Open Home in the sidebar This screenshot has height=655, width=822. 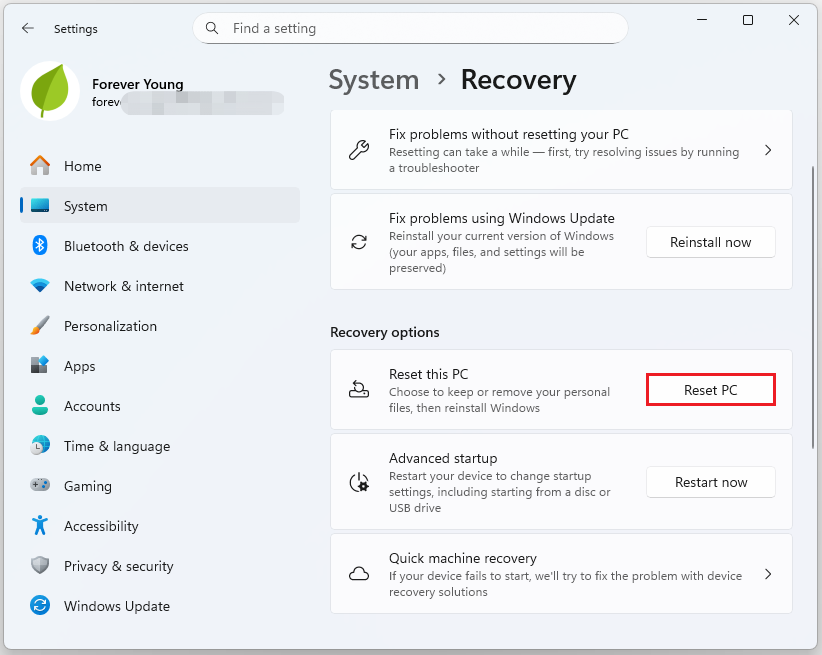(160, 166)
